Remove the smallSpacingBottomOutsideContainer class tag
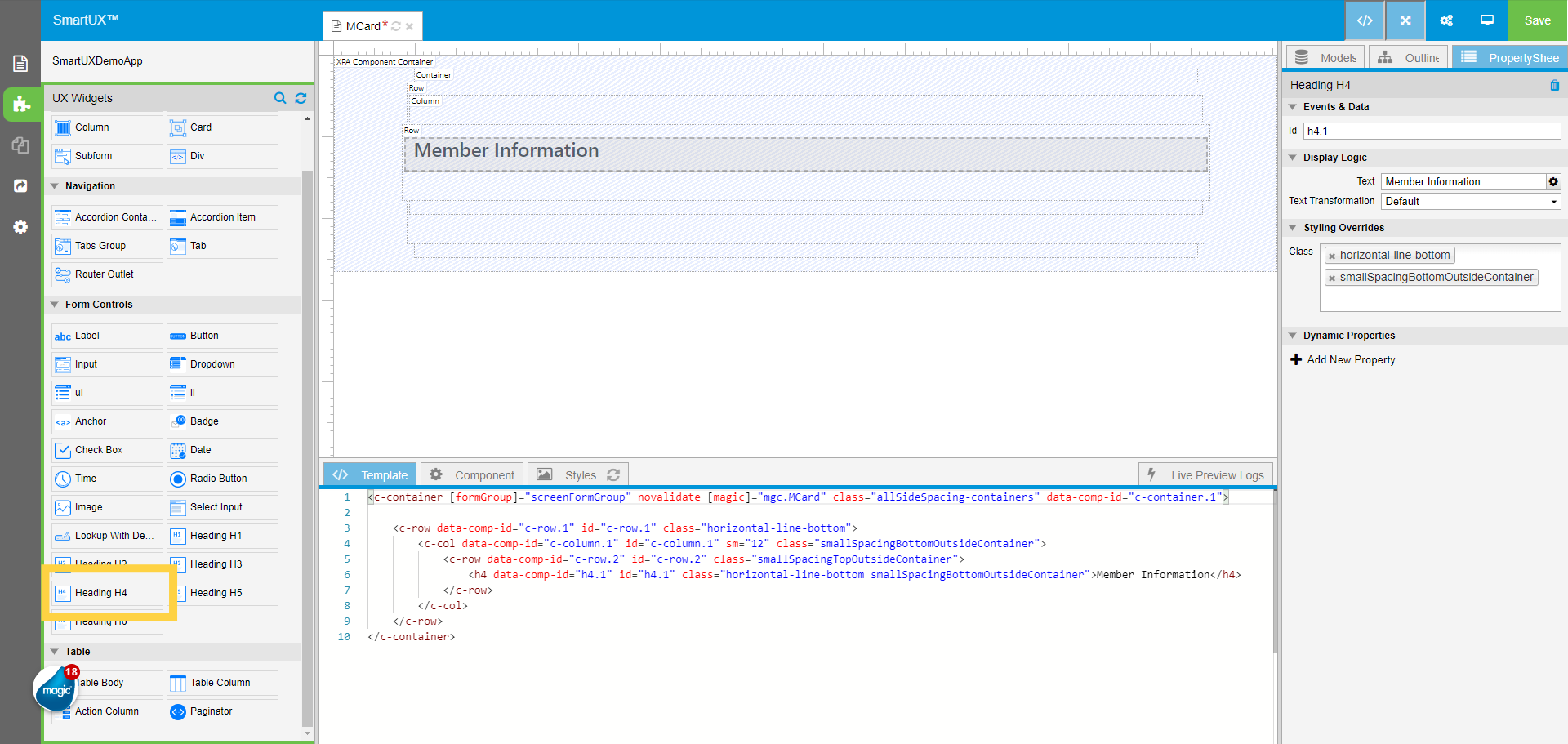The image size is (1568, 744). [1332, 278]
